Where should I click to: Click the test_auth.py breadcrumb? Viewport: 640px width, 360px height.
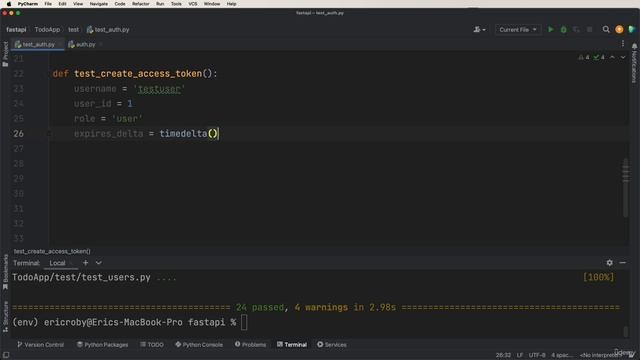pos(108,29)
